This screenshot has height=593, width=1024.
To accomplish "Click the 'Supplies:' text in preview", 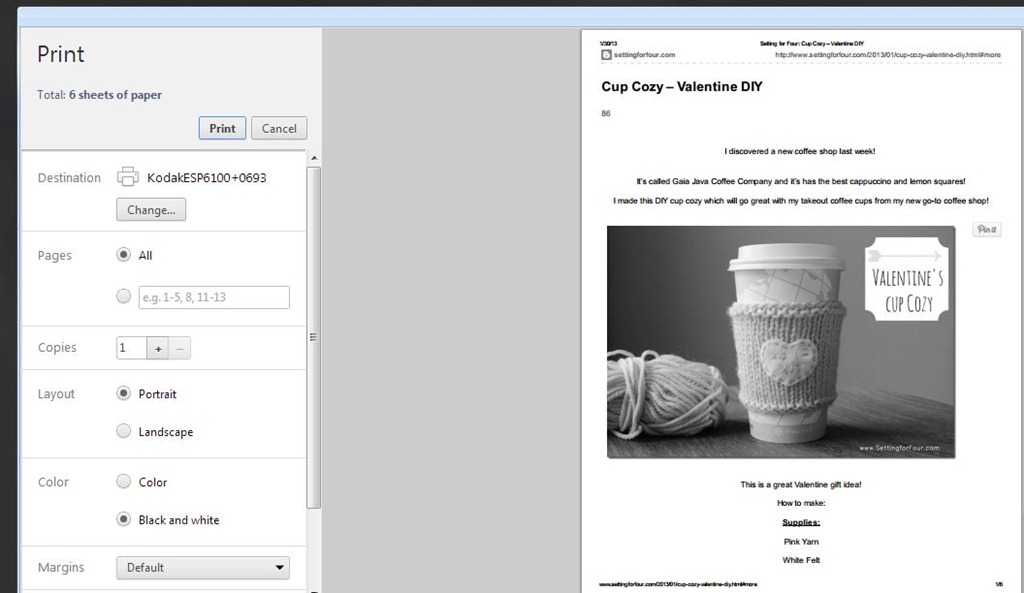I will pos(801,522).
